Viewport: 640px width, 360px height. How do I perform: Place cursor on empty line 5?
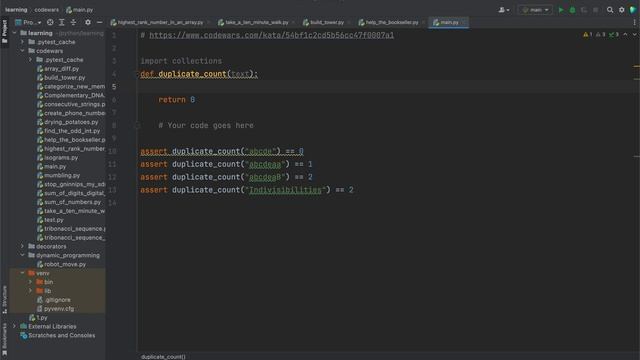(x=388, y=87)
